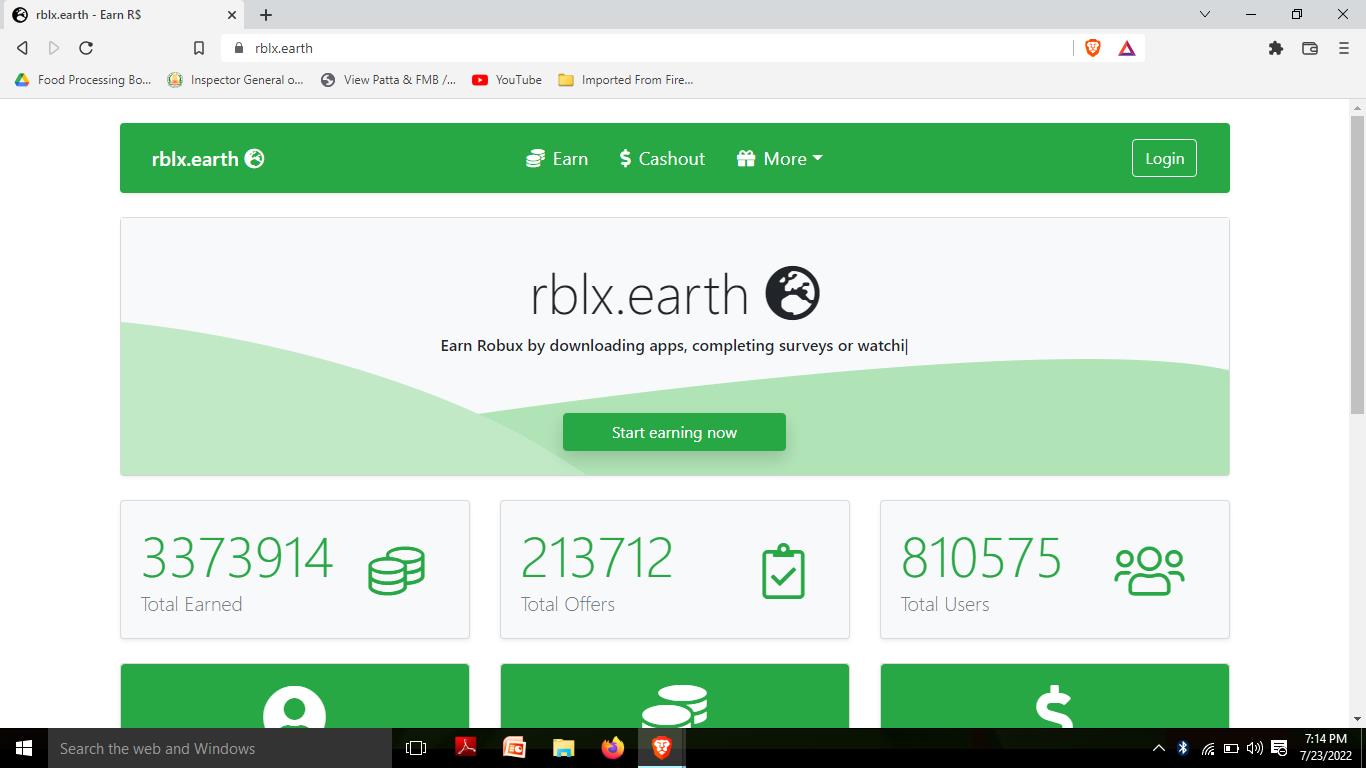The height and width of the screenshot is (768, 1366).
Task: Open the browser hamburger menu
Action: [1344, 48]
